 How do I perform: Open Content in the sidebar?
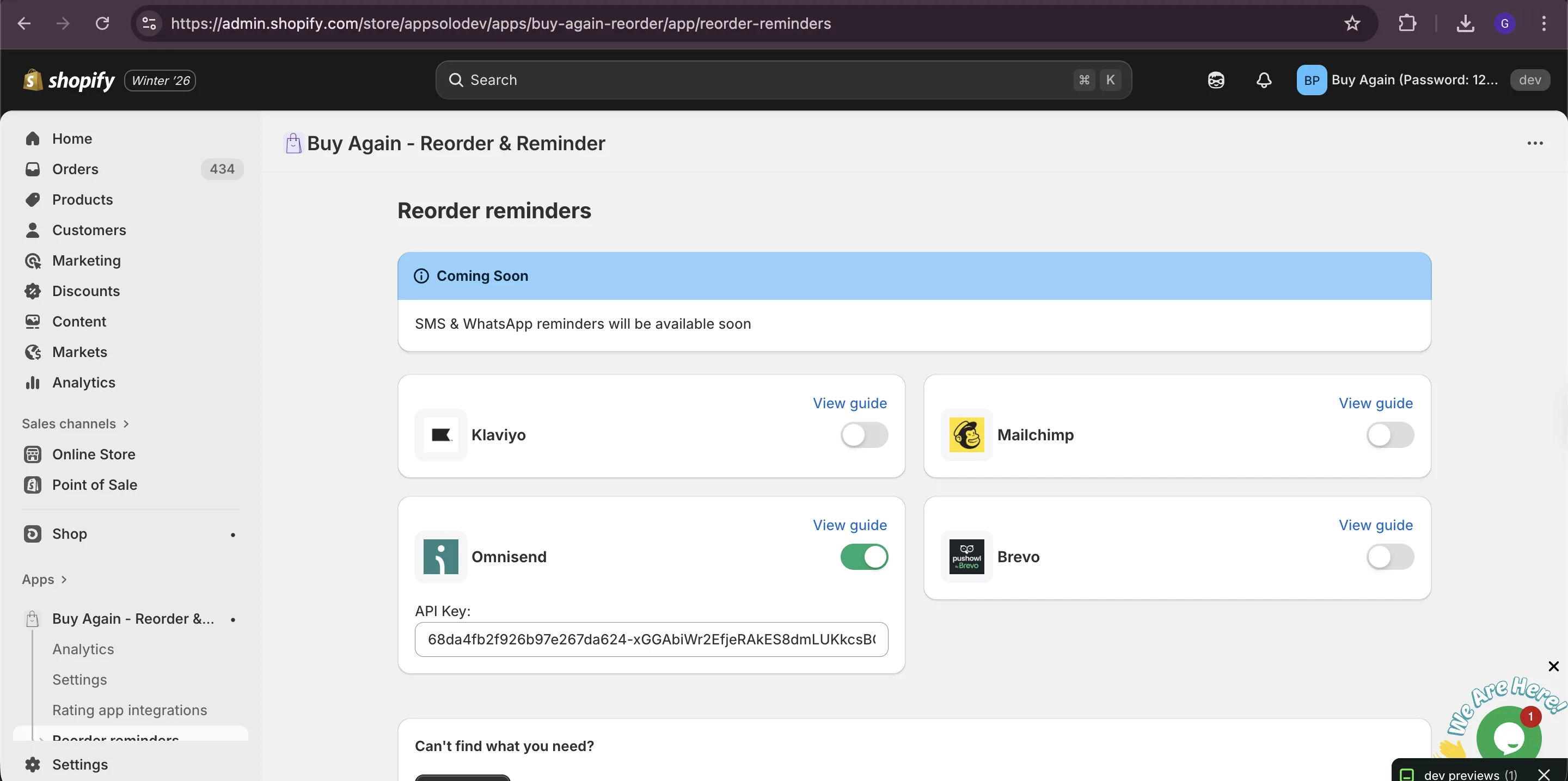[x=130, y=321]
